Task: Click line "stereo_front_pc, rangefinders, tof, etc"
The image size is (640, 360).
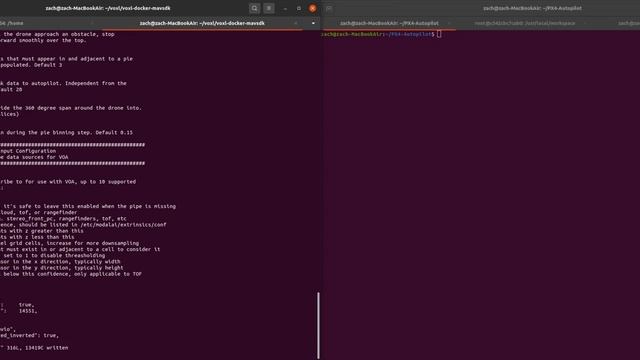Action: [x=63, y=219]
